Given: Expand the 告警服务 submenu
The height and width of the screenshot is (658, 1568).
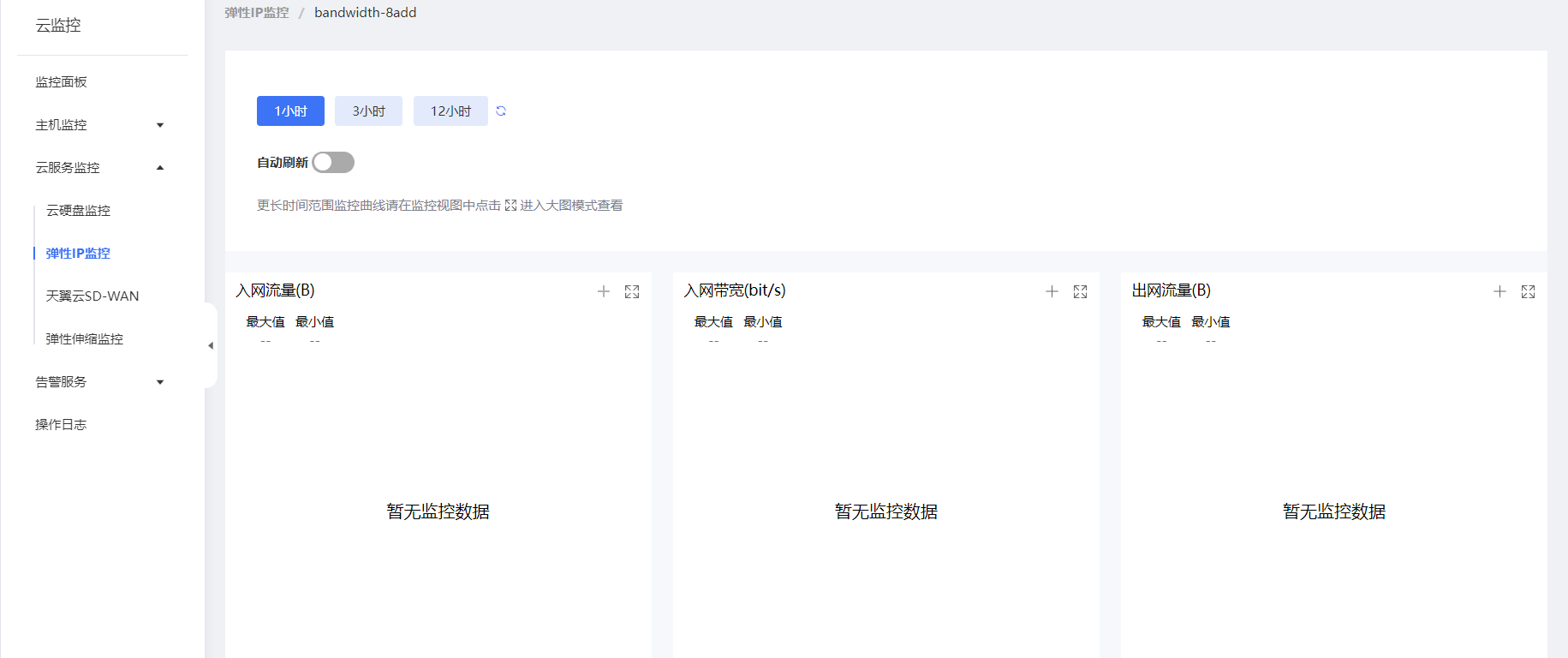Looking at the screenshot, I should pos(160,382).
